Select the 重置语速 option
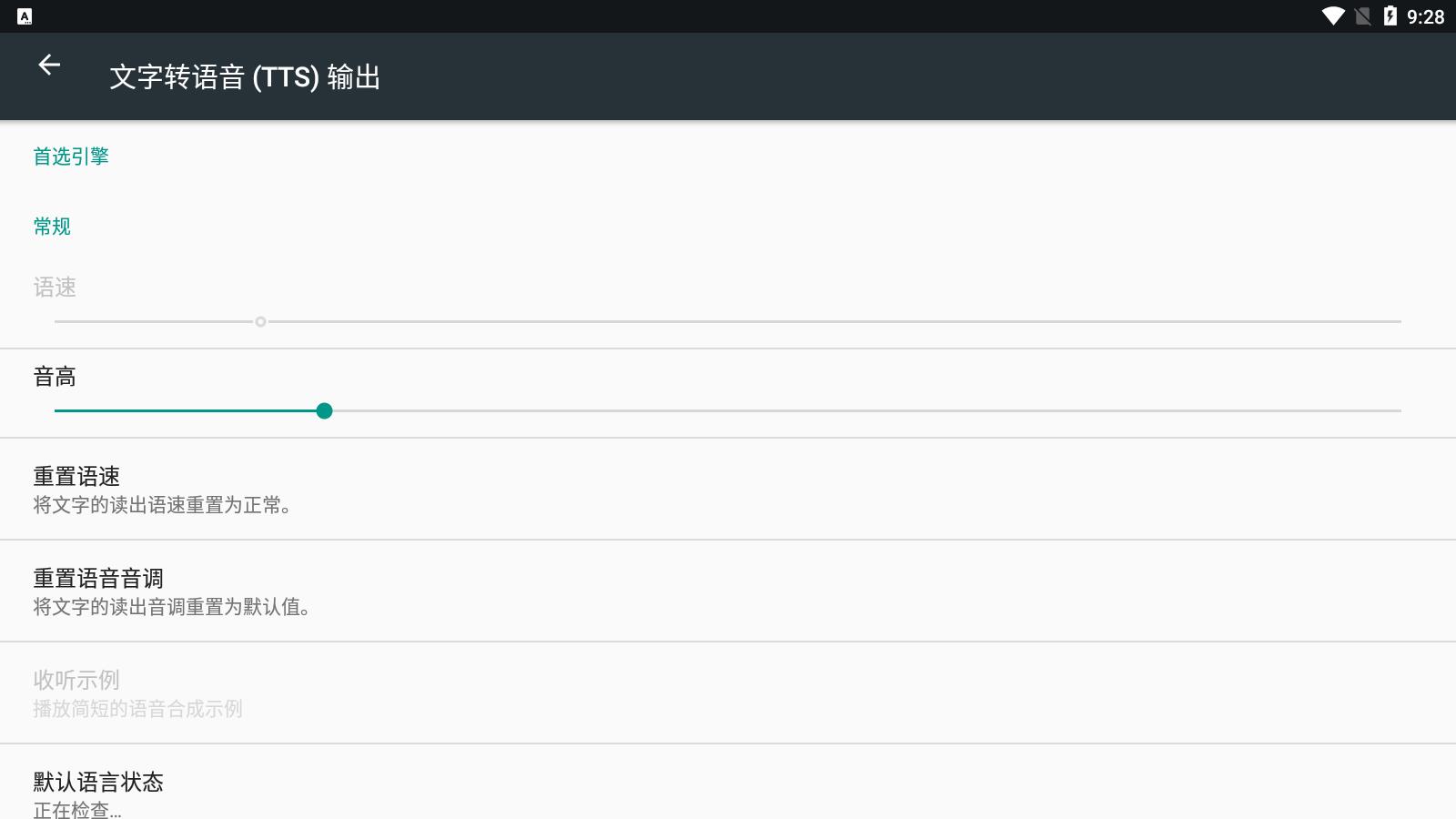 728,490
